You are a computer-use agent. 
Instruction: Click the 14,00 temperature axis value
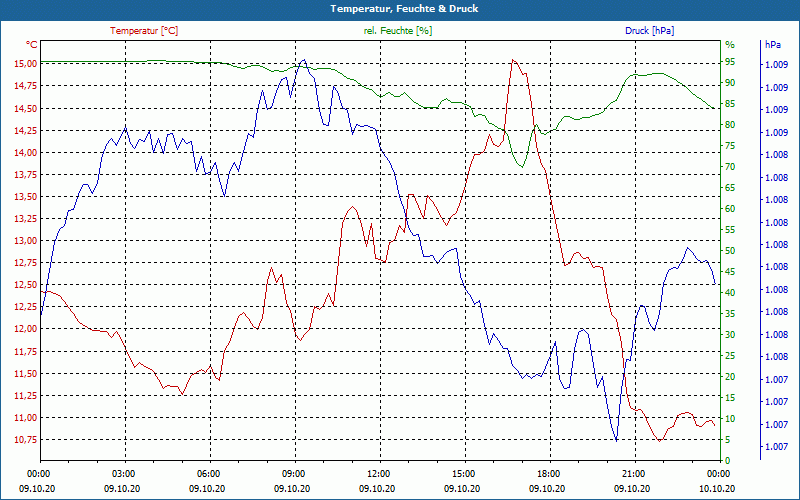[x=27, y=152]
